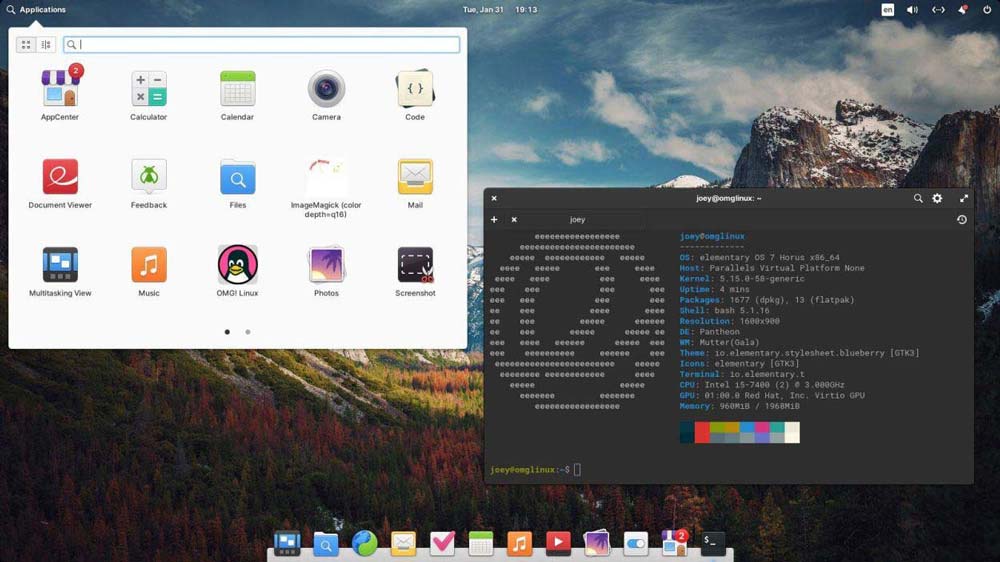Launch Document Viewer
Viewport: 1000px width, 562px height.
60,182
